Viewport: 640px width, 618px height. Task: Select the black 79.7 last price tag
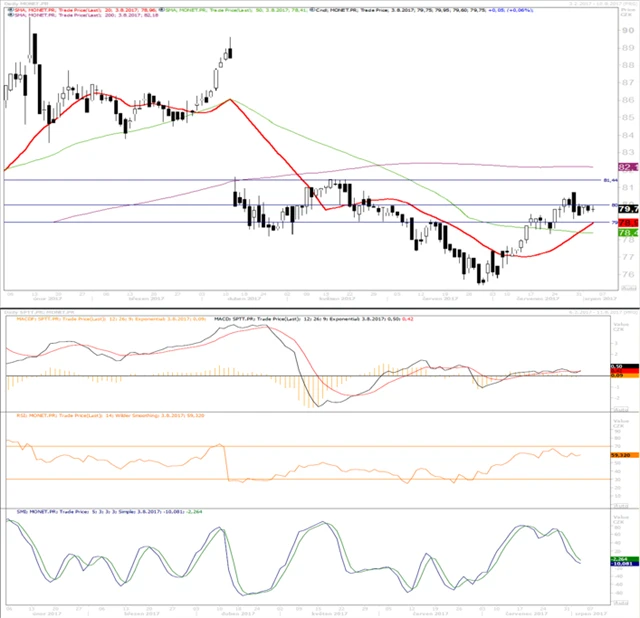(x=629, y=208)
